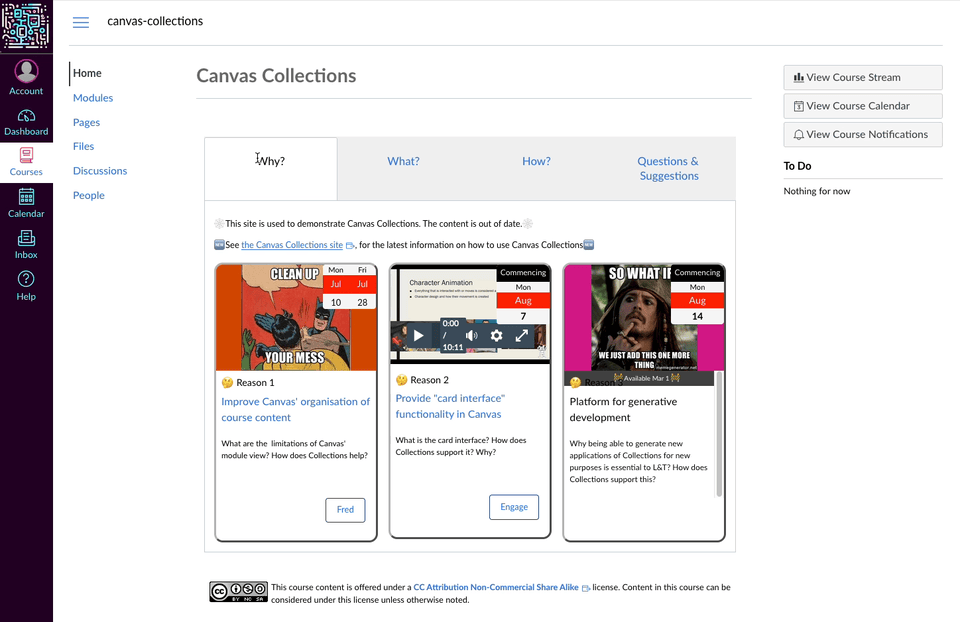Click the Reason 3 card scrollbar
Viewport: 960px width, 622px height.
719,433
